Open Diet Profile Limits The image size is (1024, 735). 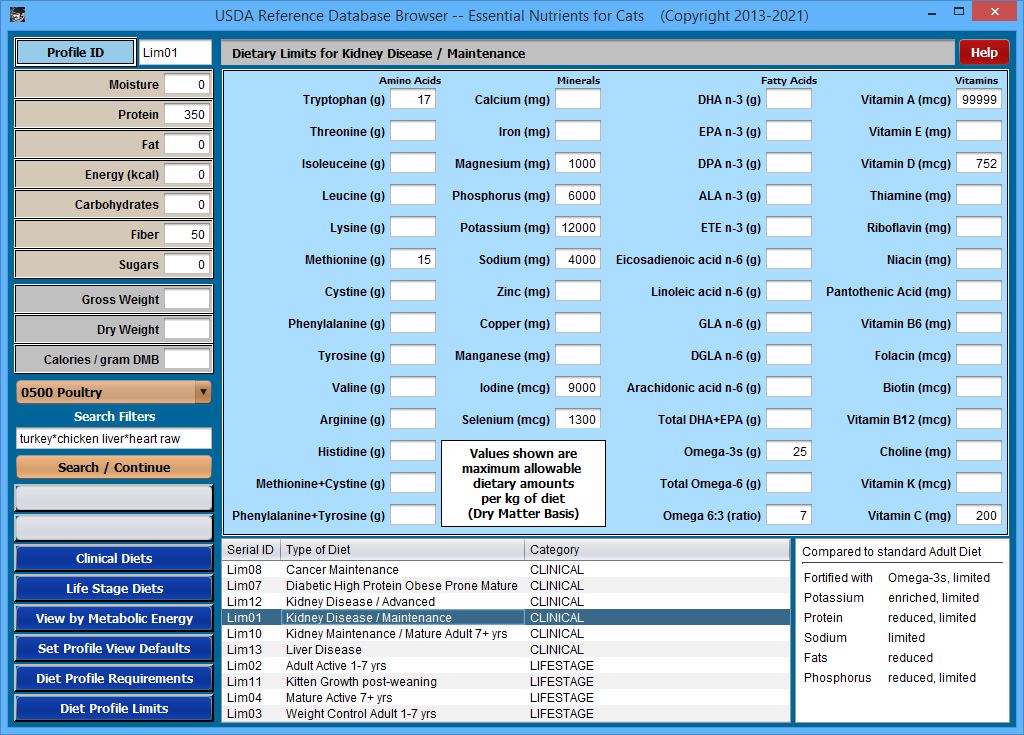(114, 709)
